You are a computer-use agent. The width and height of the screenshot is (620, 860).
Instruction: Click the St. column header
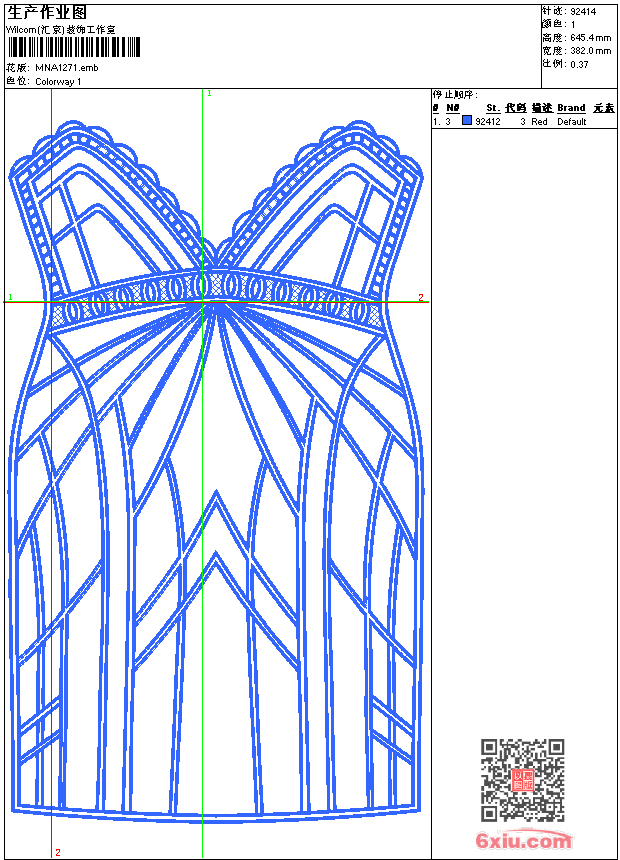pyautogui.click(x=493, y=108)
